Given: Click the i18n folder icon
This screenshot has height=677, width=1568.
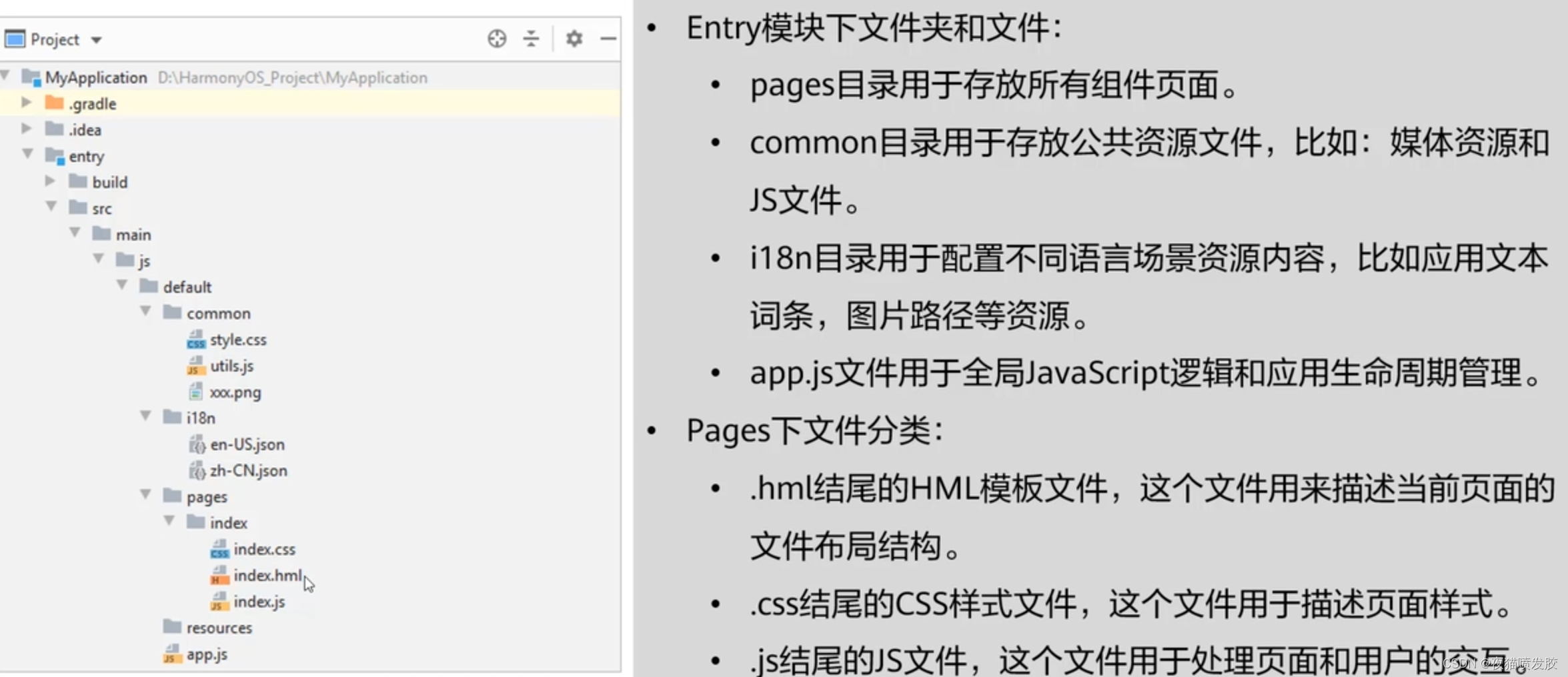Looking at the screenshot, I should coord(172,417).
